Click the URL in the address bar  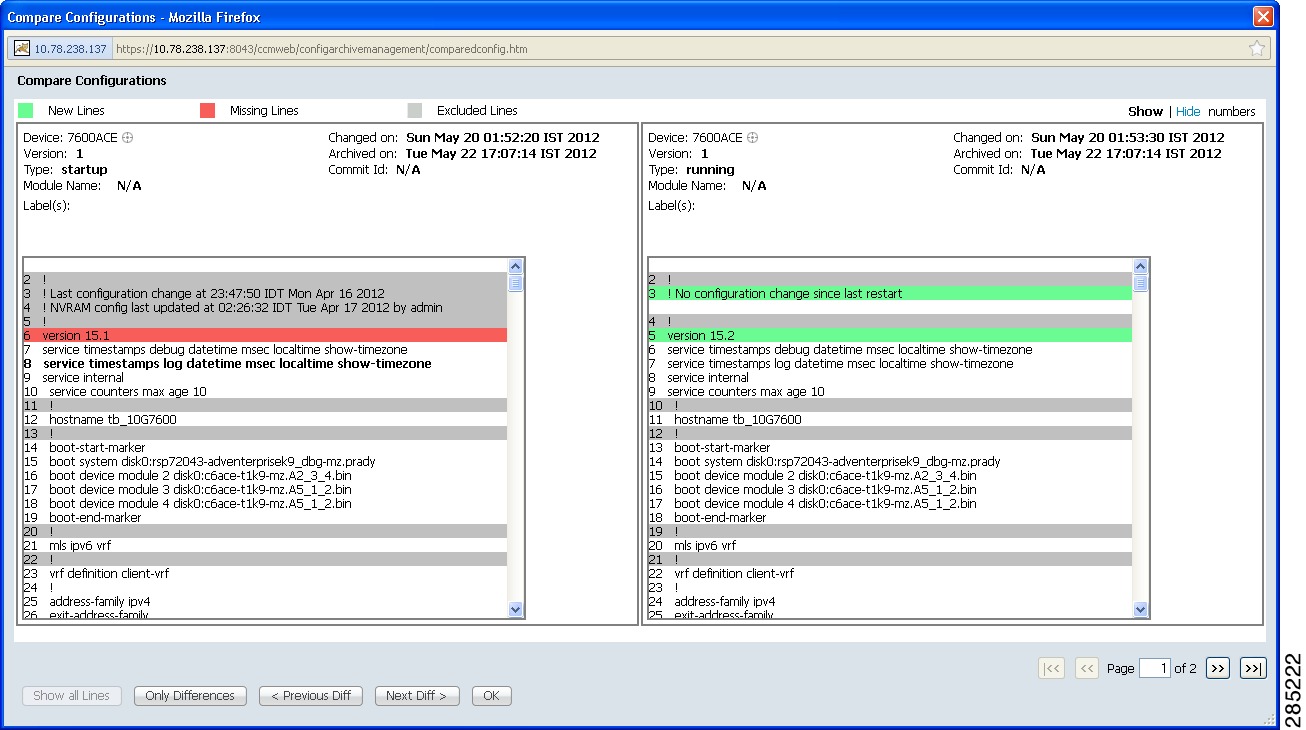322,49
